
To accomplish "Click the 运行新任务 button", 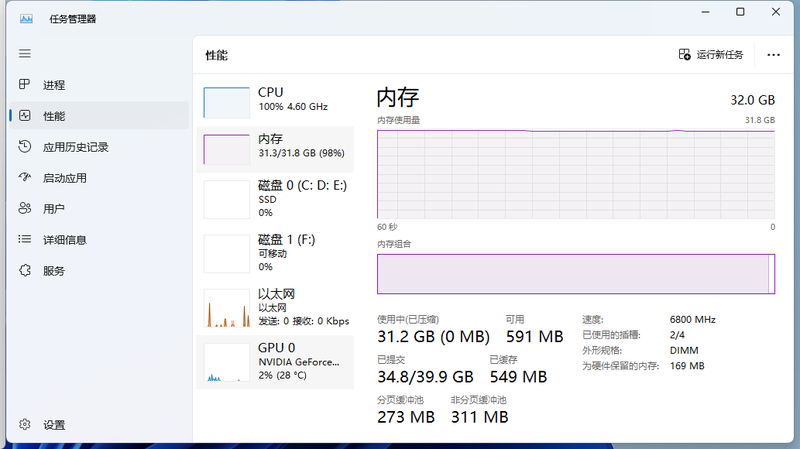I will click(711, 55).
